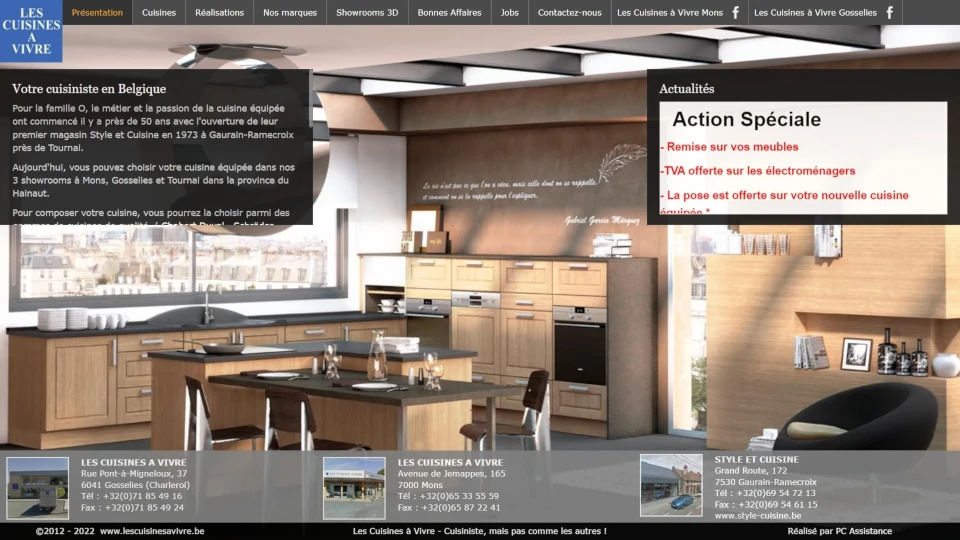Click the Actualités heading
Screen dimensions: 960x540
[686, 89]
